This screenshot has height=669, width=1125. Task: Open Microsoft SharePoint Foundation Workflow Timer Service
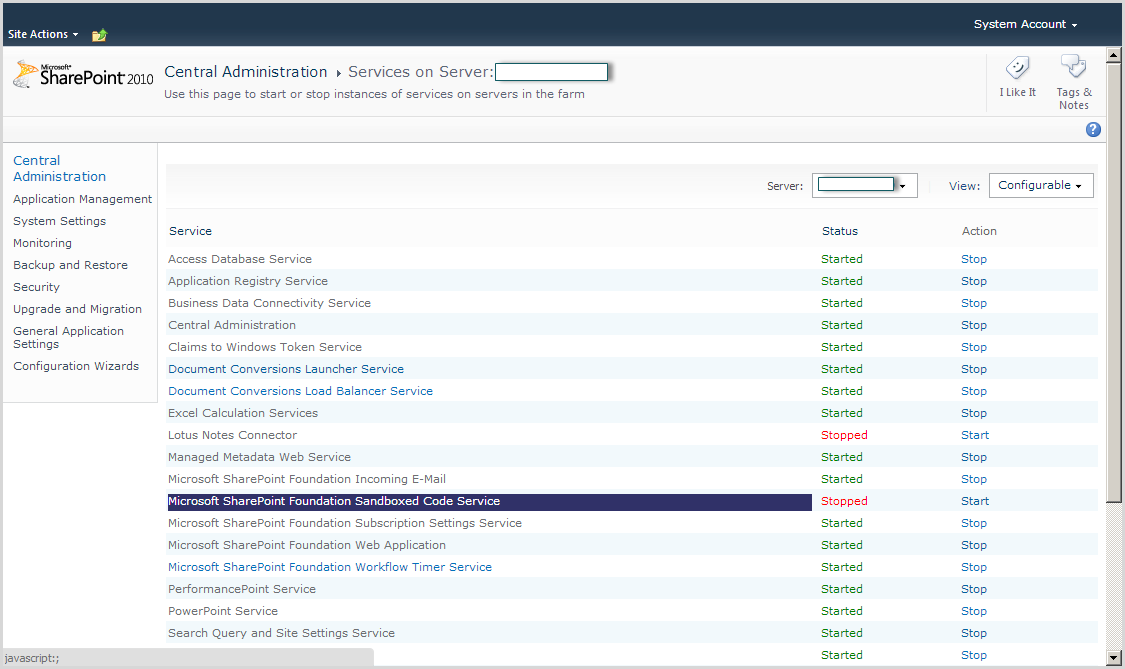(x=330, y=567)
